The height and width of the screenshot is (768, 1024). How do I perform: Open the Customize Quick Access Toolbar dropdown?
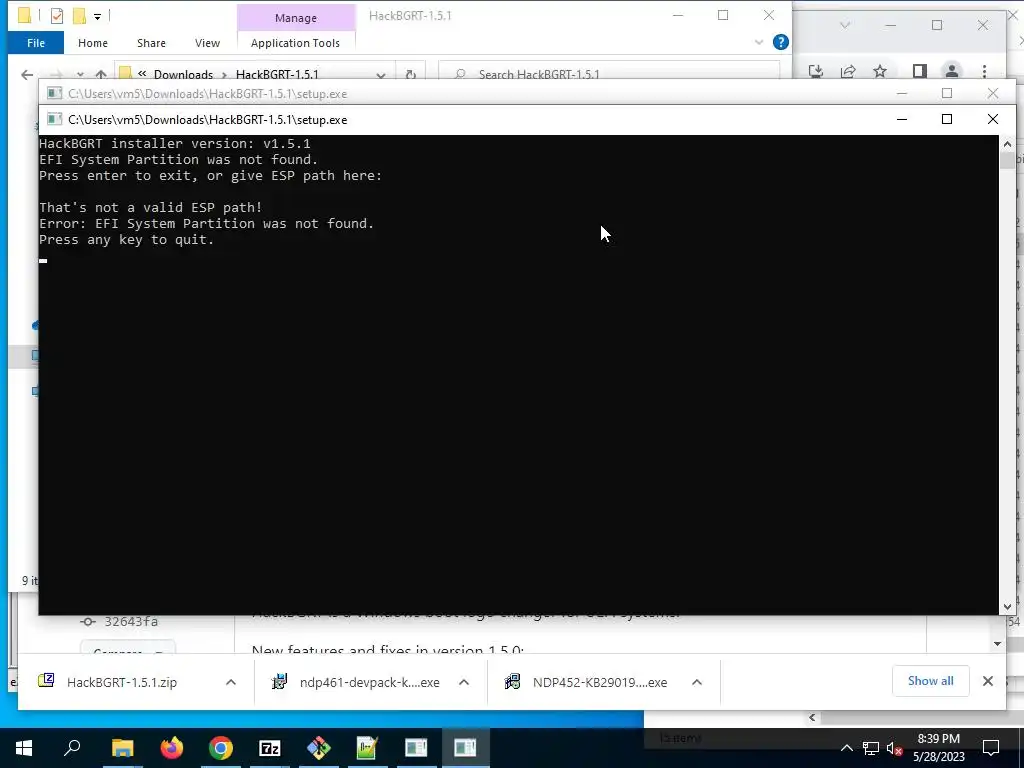97,16
